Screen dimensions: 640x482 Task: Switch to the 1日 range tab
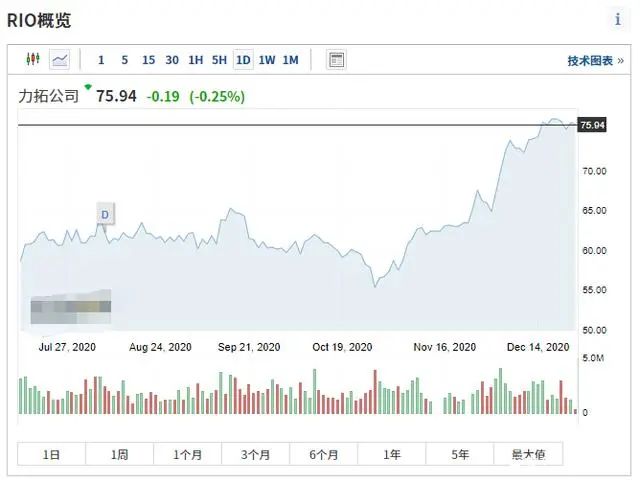[51, 454]
